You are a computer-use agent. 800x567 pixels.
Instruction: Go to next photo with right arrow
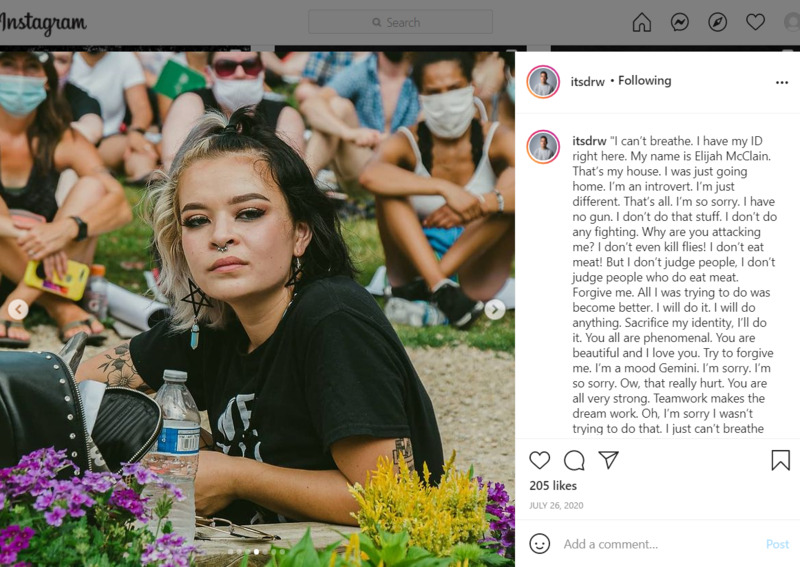tap(494, 309)
